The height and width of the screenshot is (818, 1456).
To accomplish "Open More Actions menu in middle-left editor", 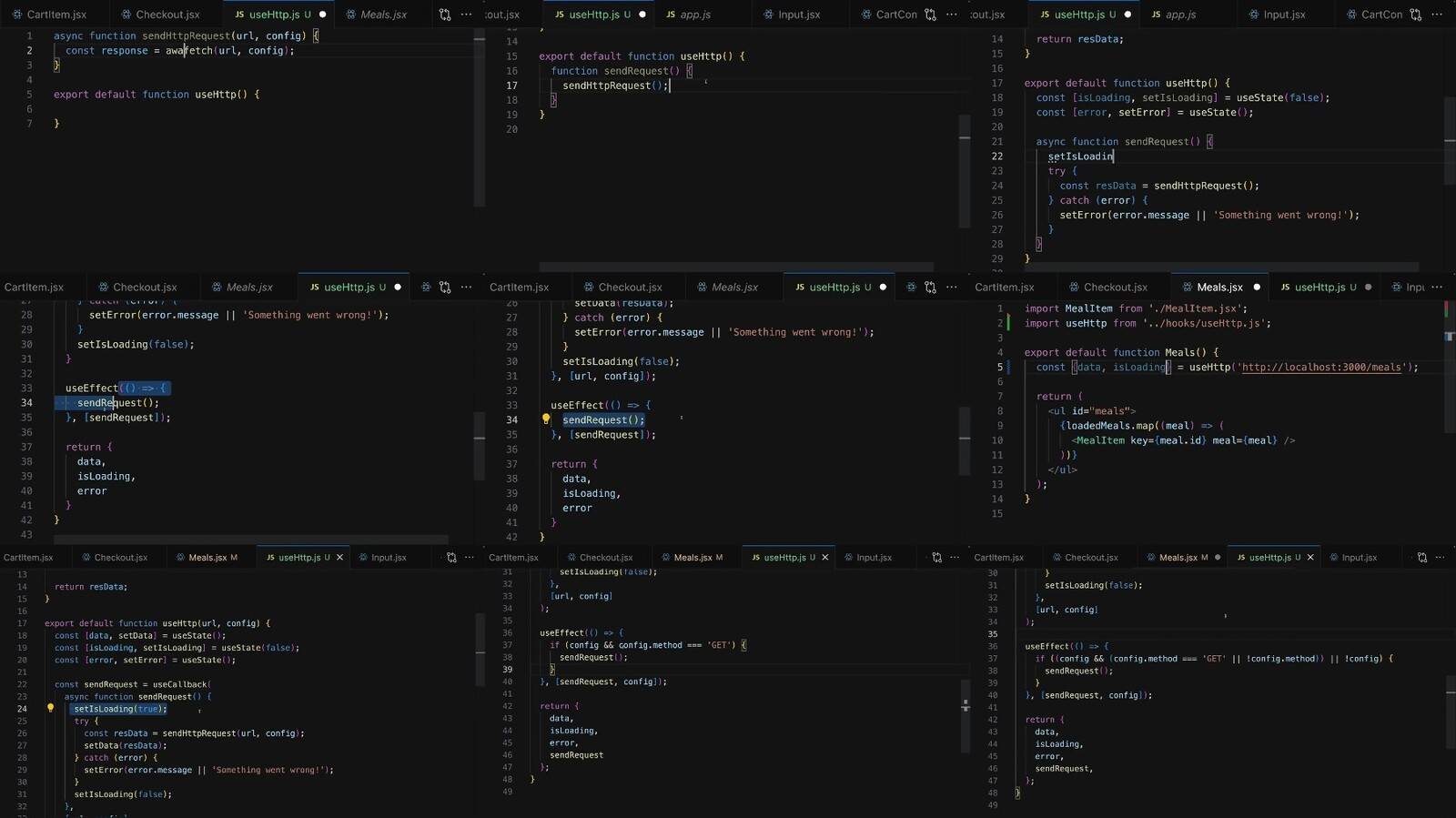I will tap(467, 288).
